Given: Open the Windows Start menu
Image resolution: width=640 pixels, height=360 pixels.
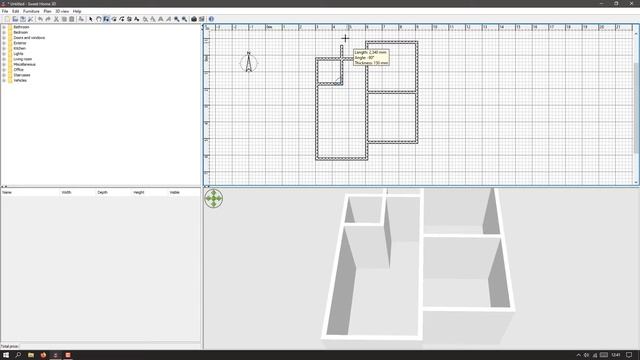Looking at the screenshot, I should (6, 355).
